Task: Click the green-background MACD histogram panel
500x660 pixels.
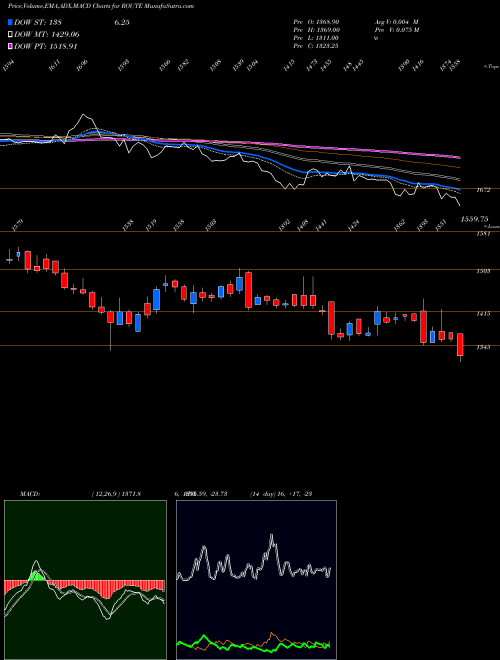Action: click(x=85, y=580)
